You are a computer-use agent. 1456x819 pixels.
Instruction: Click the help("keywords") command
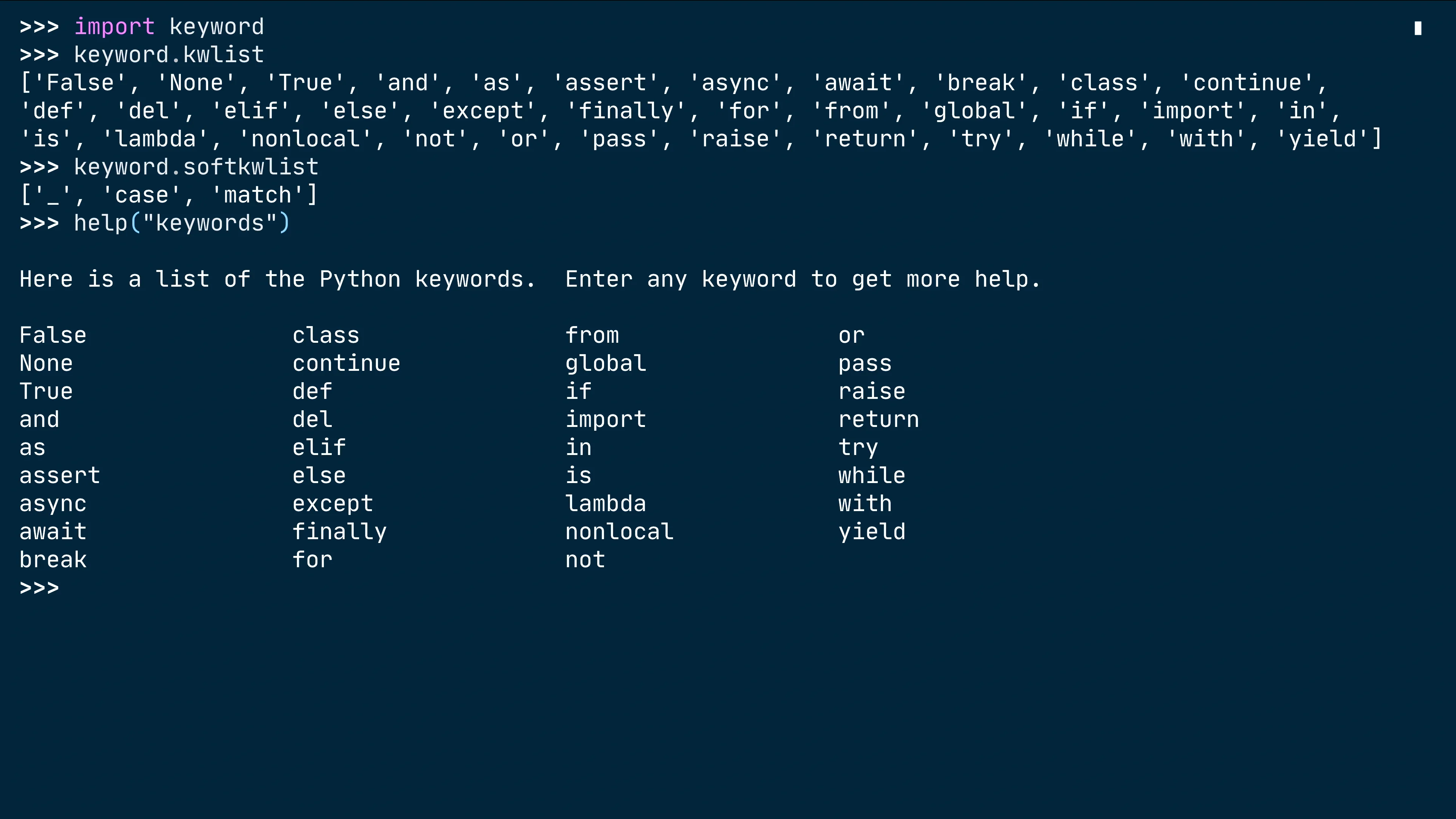click(182, 223)
